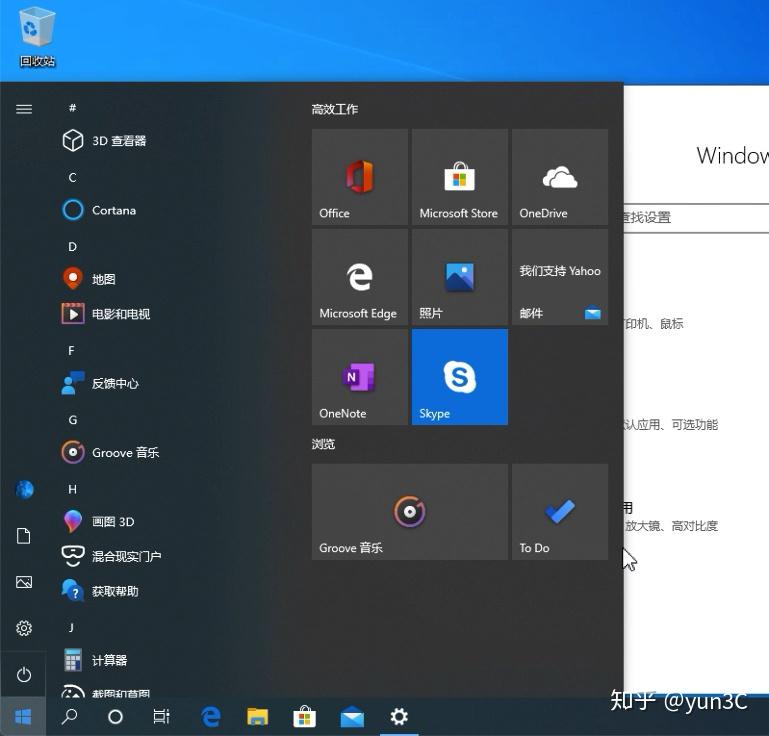Open Edge from the taskbar
769x736 pixels.
click(210, 717)
